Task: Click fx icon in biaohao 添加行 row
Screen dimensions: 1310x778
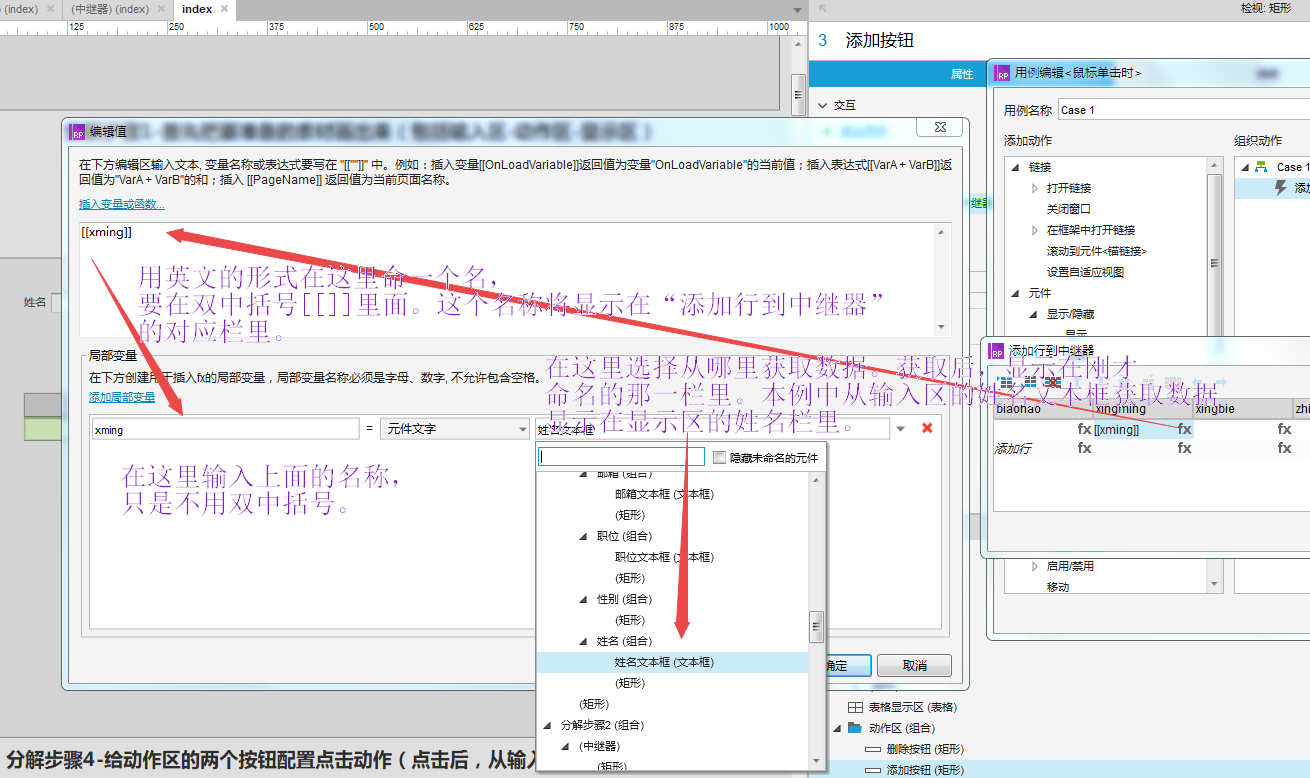Action: click(1084, 448)
